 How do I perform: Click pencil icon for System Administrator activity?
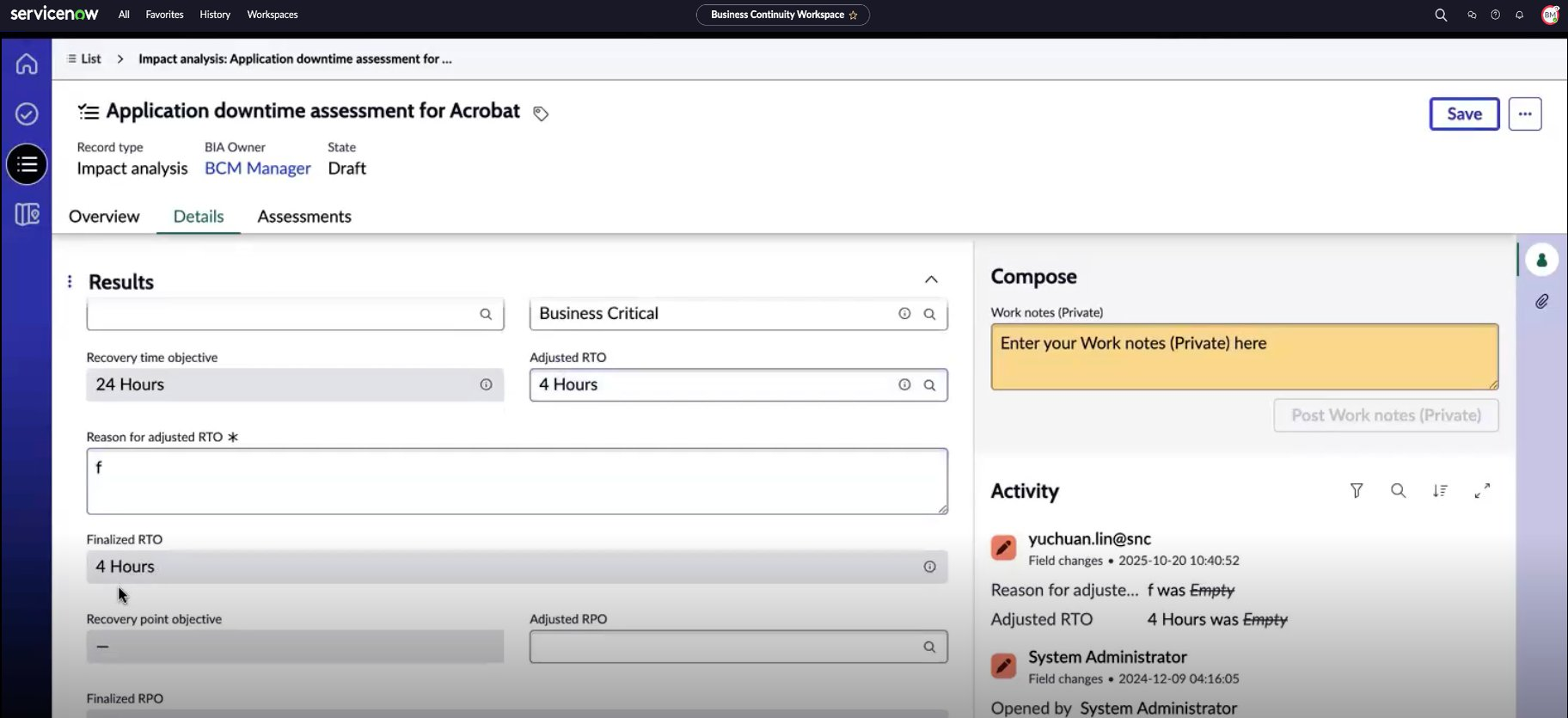pos(1003,666)
